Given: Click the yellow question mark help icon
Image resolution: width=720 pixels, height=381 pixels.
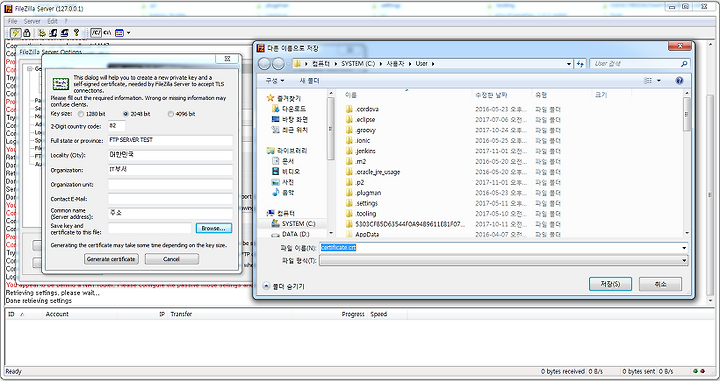Looking at the screenshot, I should [x=77, y=33].
